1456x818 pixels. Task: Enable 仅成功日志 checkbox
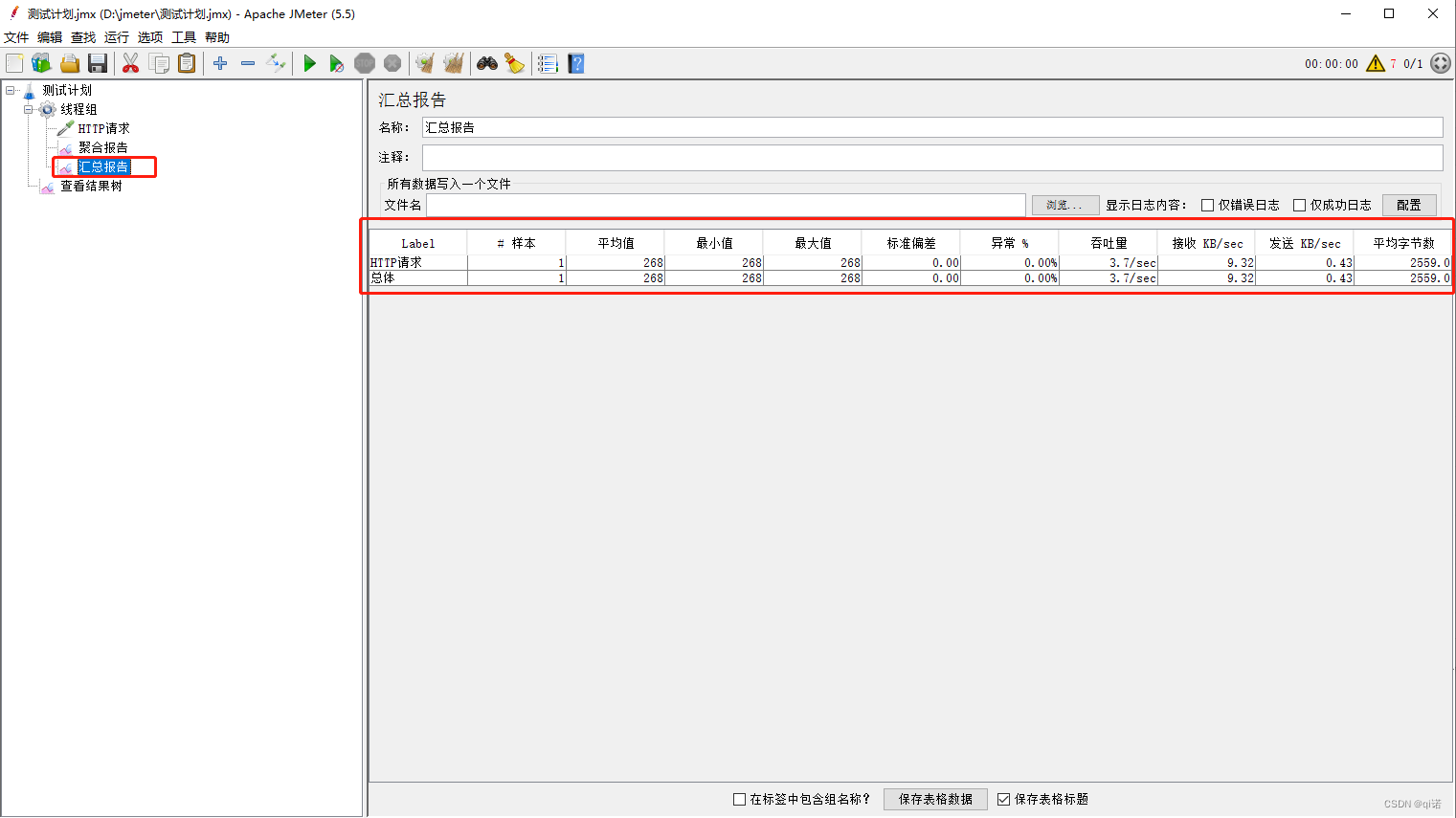pyautogui.click(x=1299, y=205)
